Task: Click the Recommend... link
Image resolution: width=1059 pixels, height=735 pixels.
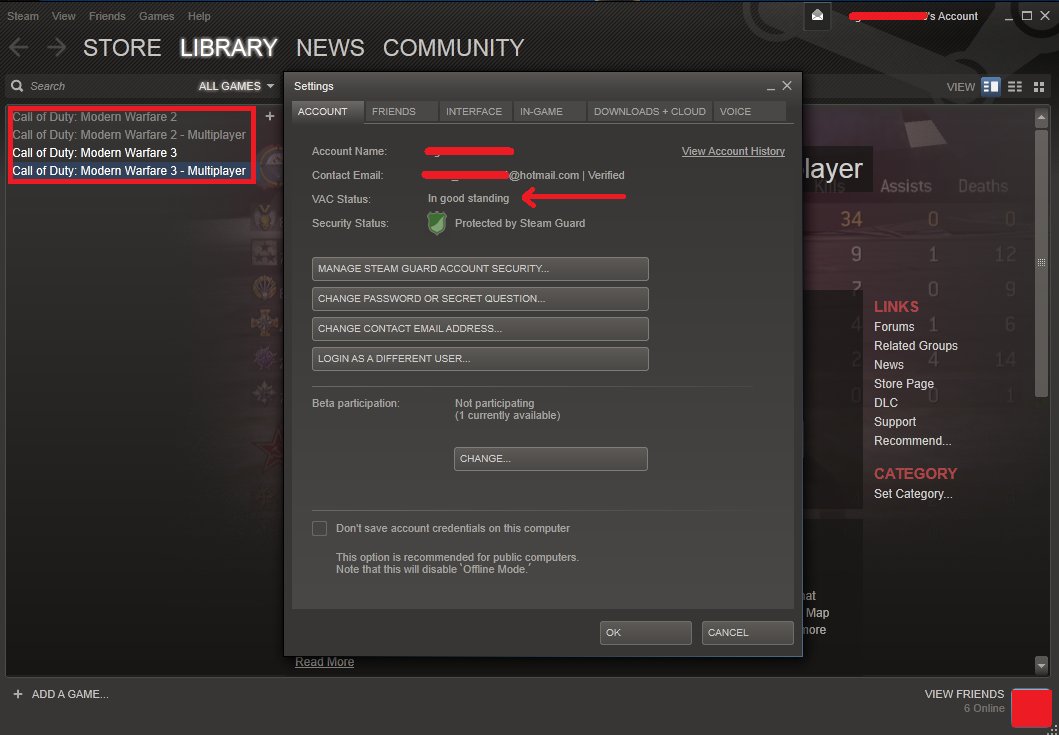Action: tap(912, 440)
